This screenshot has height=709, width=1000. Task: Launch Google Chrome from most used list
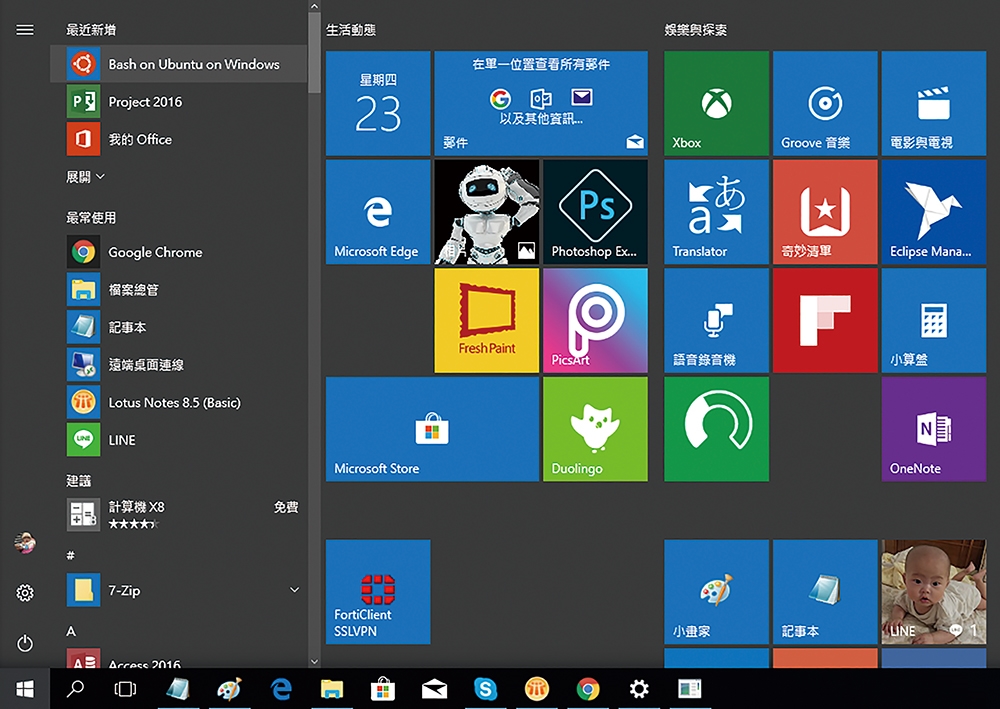179,252
